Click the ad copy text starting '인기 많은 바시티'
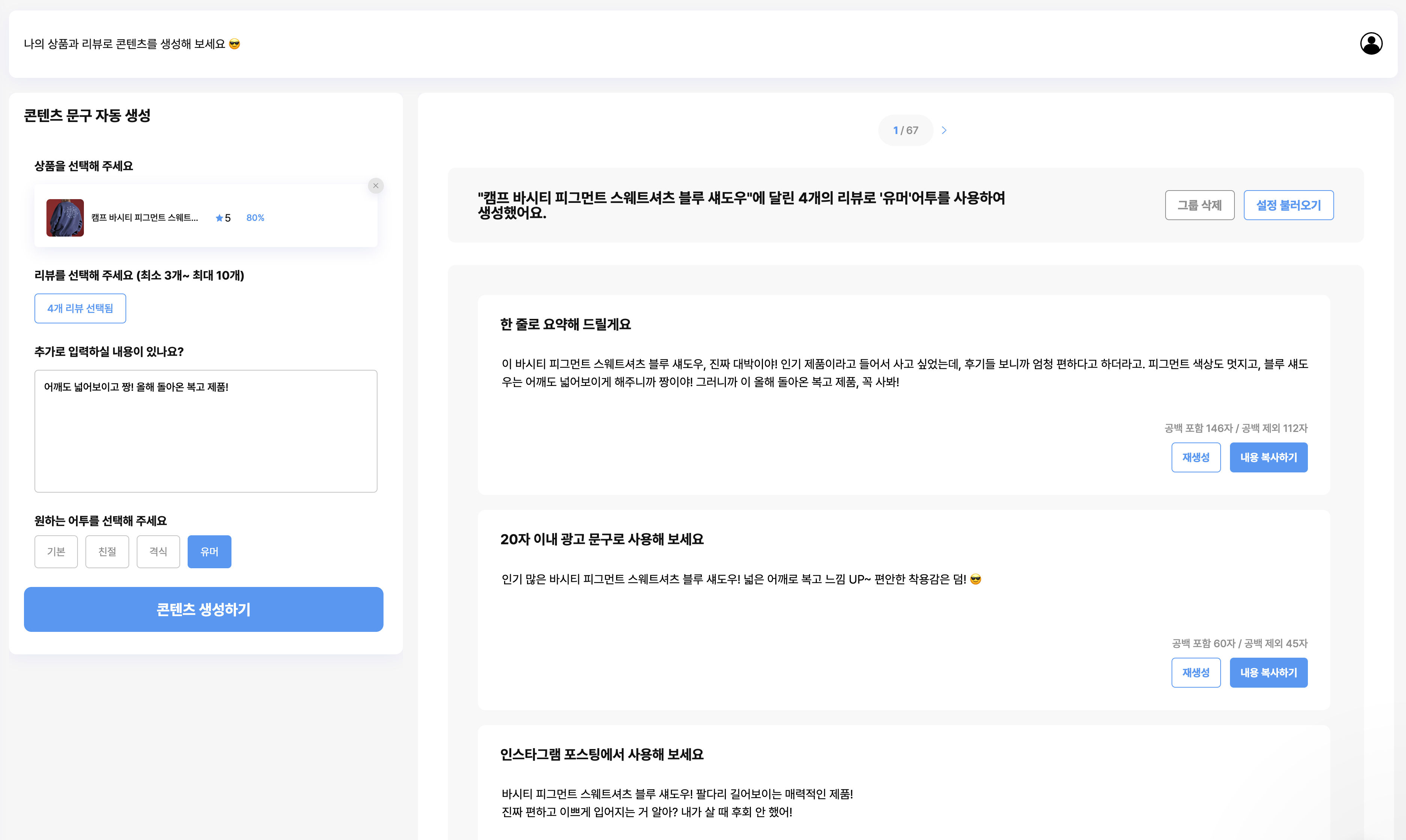This screenshot has height=840, width=1406. (x=741, y=579)
